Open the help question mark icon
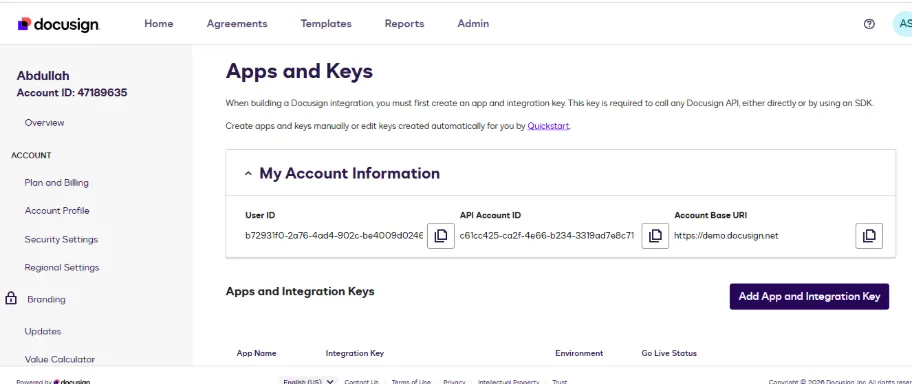912x384 pixels. click(869, 24)
